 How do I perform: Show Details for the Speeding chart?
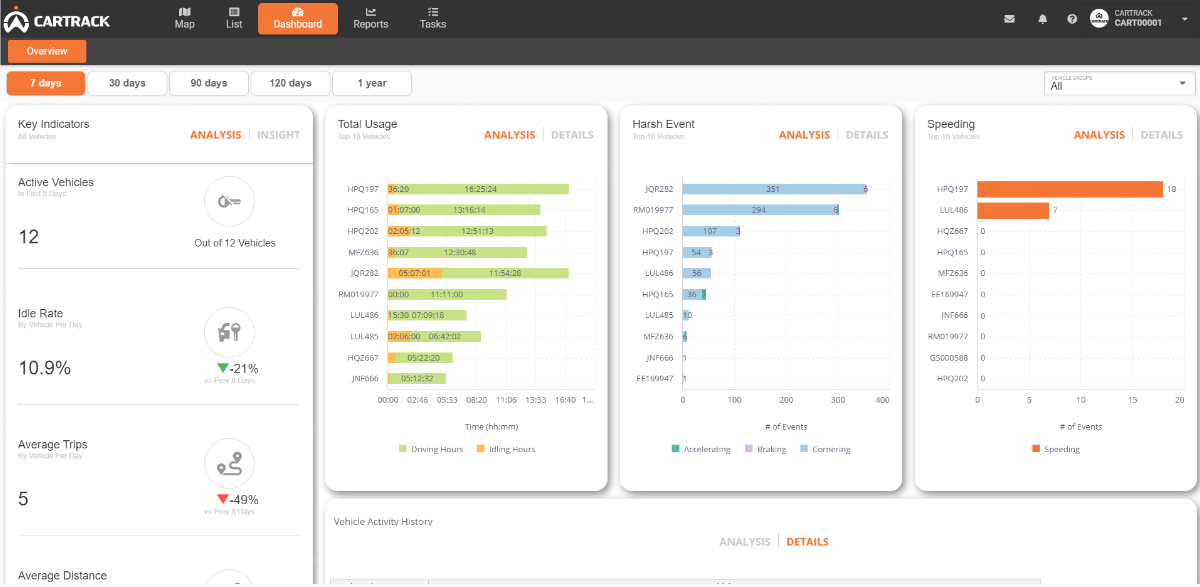click(1161, 135)
